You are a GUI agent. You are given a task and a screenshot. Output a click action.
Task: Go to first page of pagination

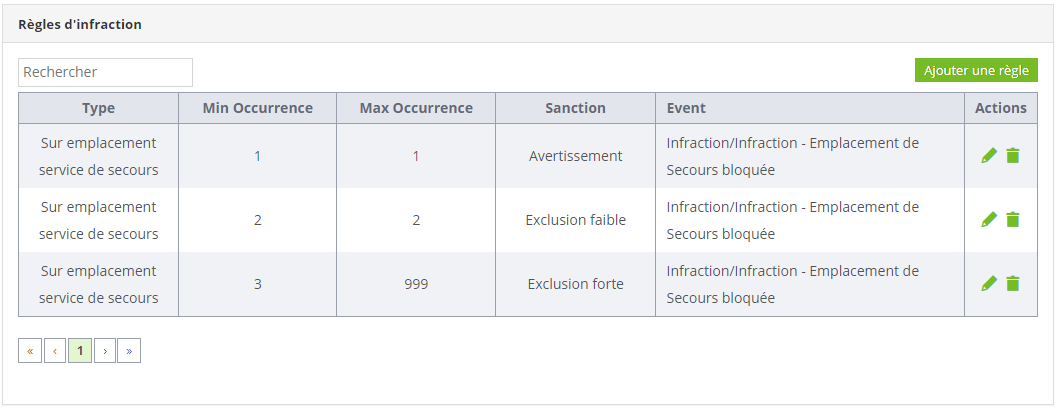coord(30,351)
